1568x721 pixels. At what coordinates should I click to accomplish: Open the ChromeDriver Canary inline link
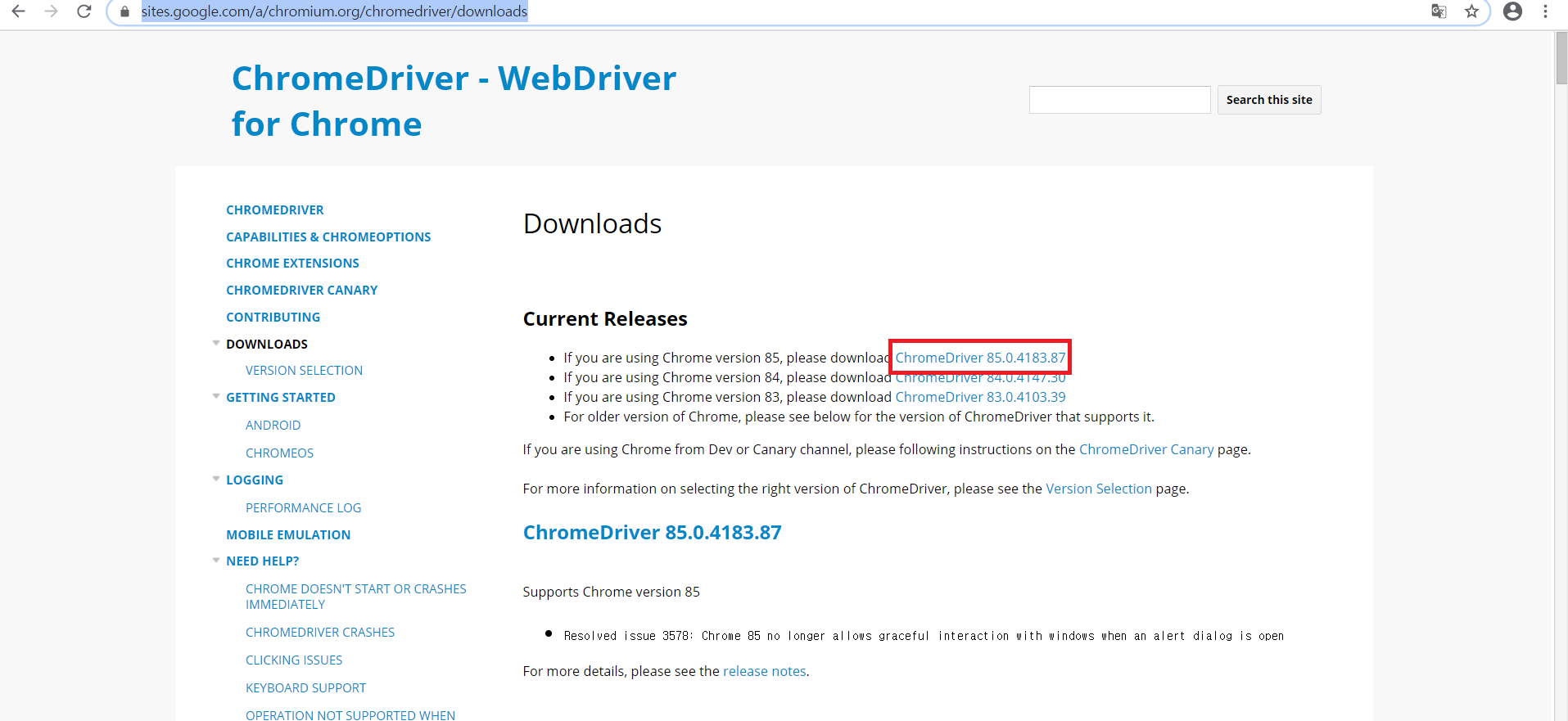(x=1146, y=449)
